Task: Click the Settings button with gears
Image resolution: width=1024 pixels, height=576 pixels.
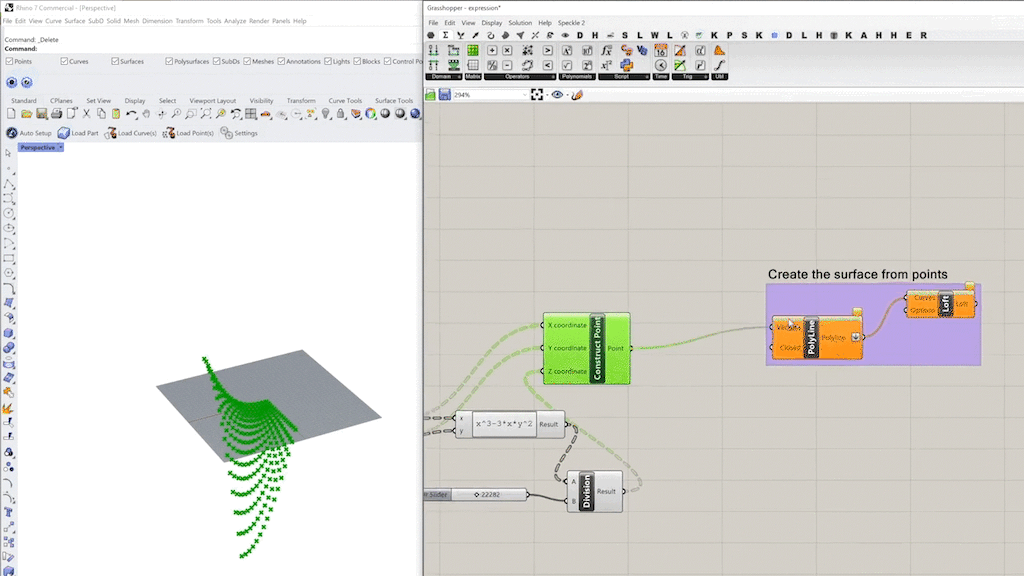Action: (239, 133)
